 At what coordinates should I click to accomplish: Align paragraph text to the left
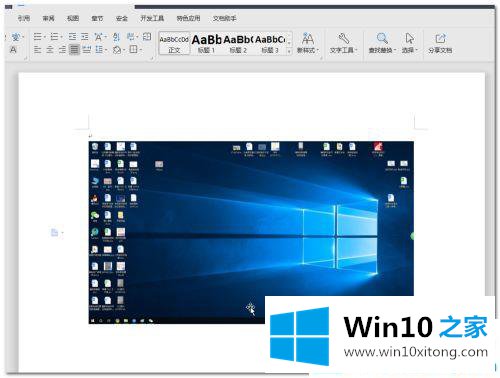38,50
